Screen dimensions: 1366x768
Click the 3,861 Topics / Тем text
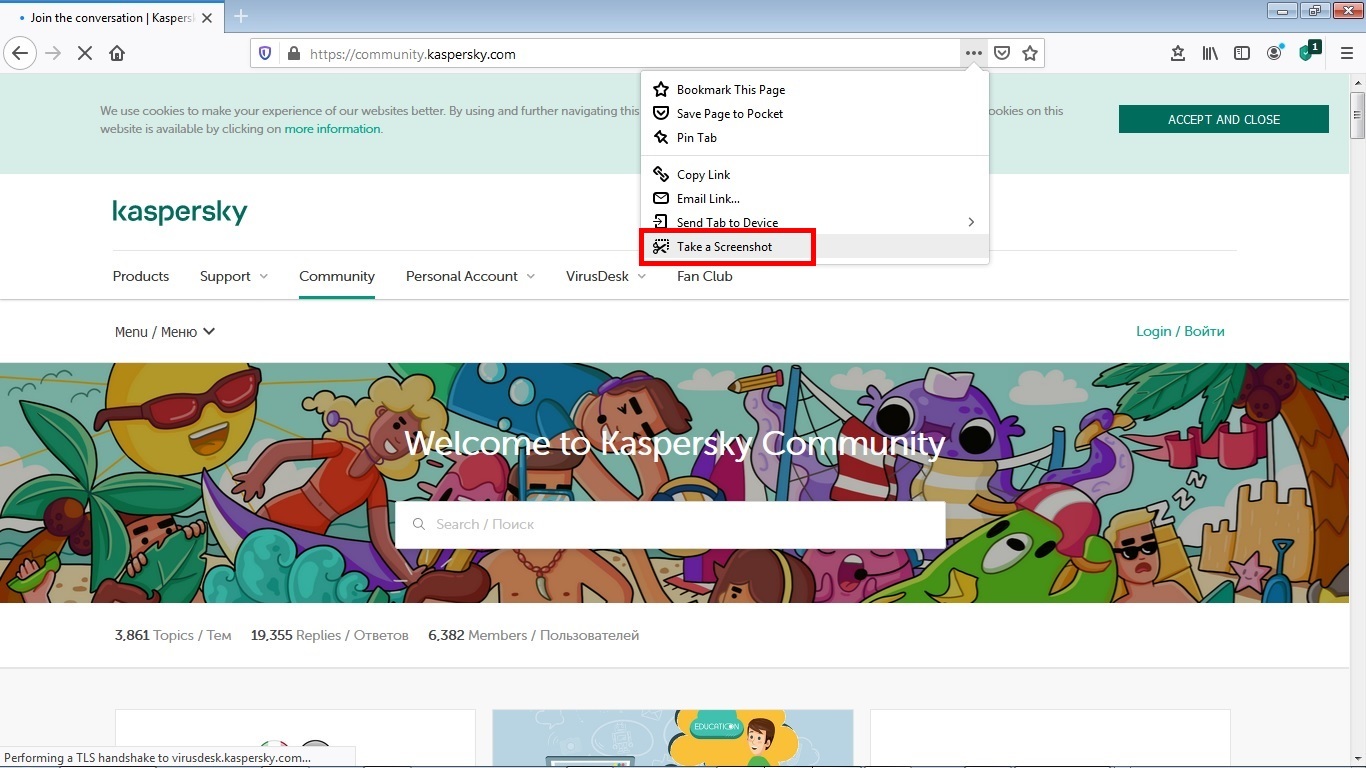[x=173, y=635]
